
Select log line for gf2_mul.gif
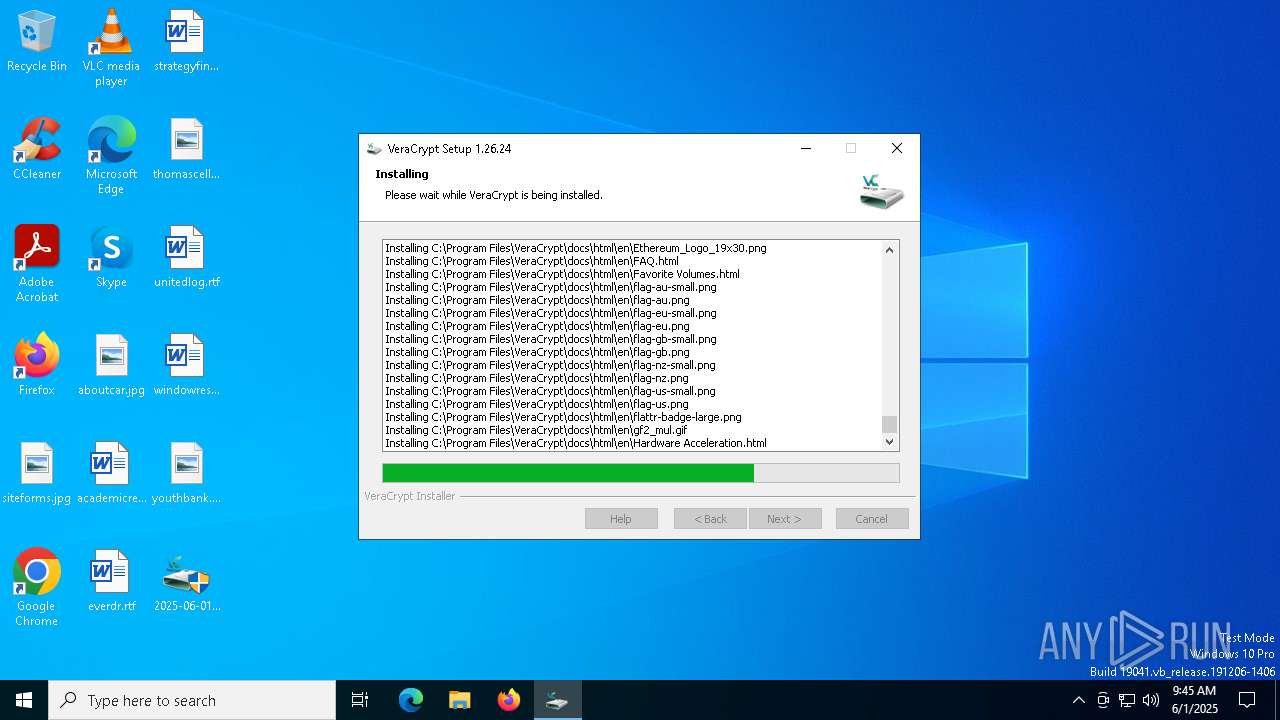pyautogui.click(x=536, y=430)
